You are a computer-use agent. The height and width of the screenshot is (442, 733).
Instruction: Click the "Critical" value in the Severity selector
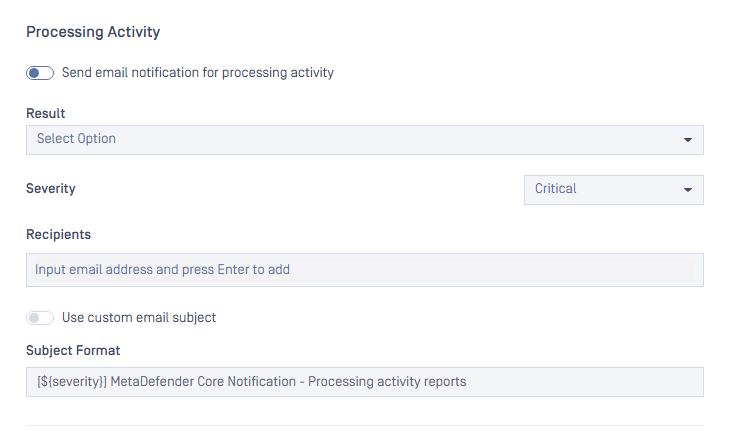click(x=555, y=189)
